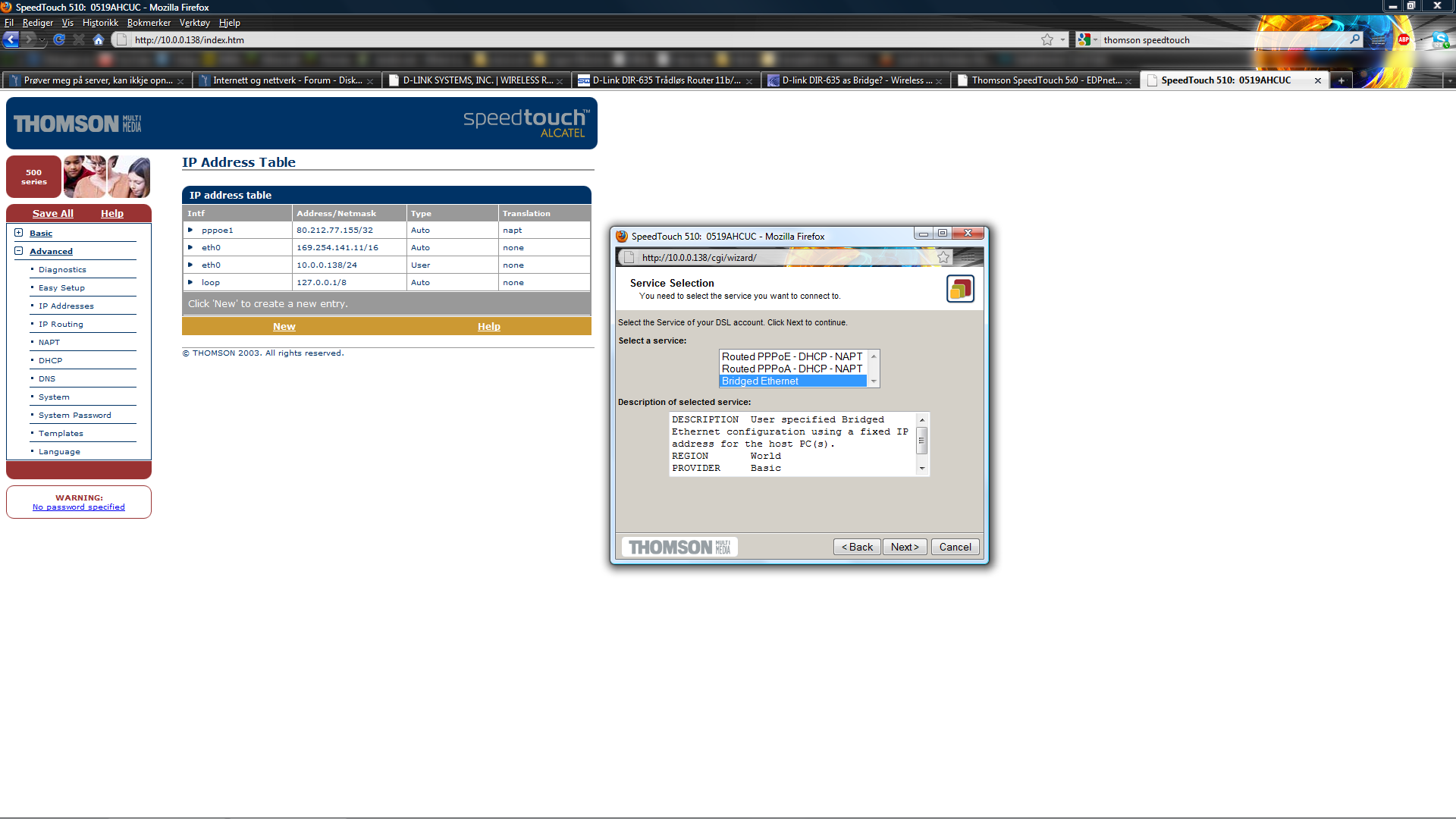Open 'No password specified' warning link
1456x819 pixels.
(x=79, y=507)
